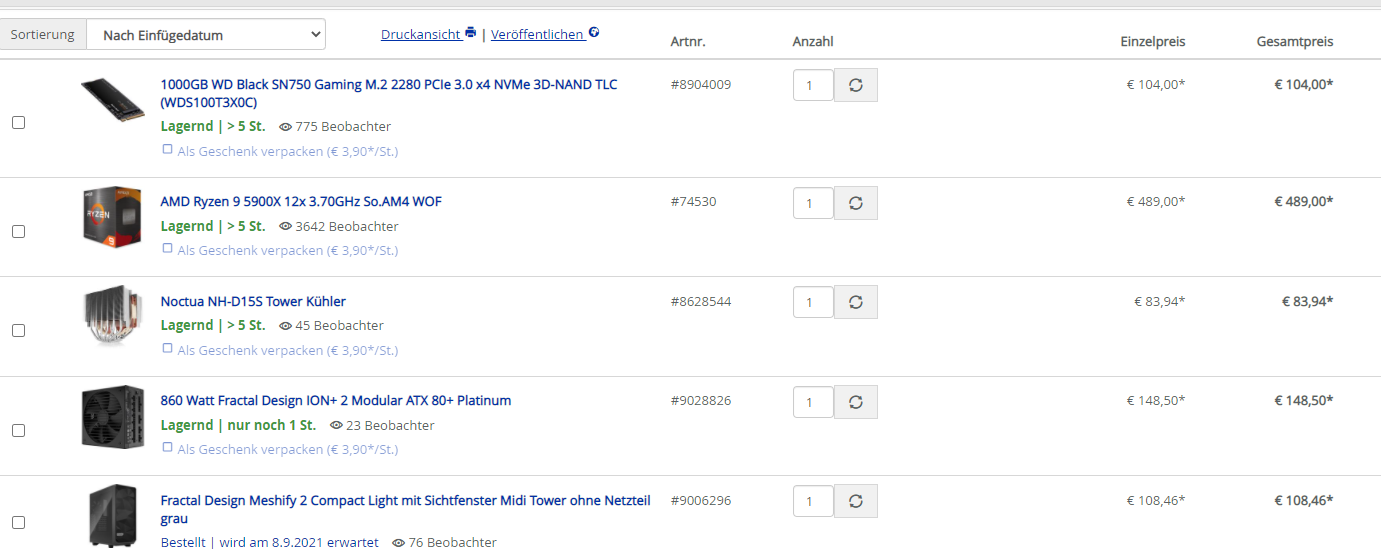Screen dimensions: 1381x549
Task: Select the Fractal Design ION+ 2 row checkbox
Action: 18,430
